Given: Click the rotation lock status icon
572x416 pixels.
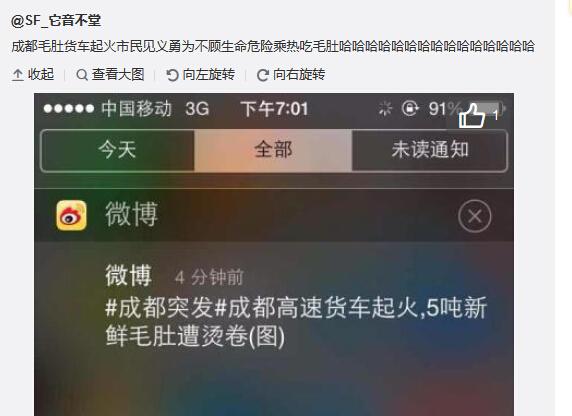Looking at the screenshot, I should point(410,108).
